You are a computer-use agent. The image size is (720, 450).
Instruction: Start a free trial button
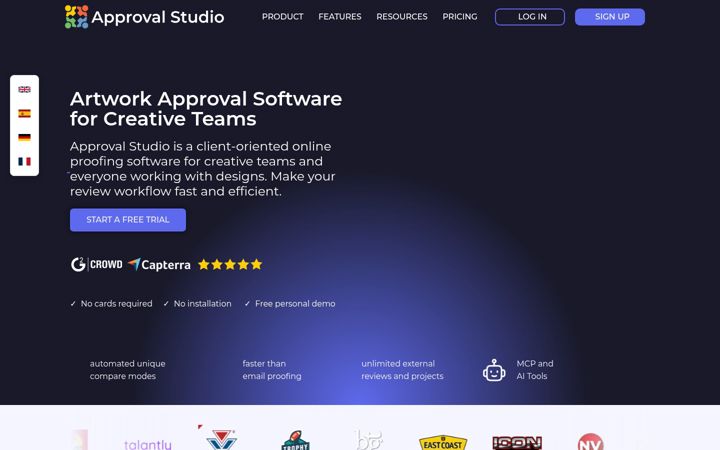(128, 220)
